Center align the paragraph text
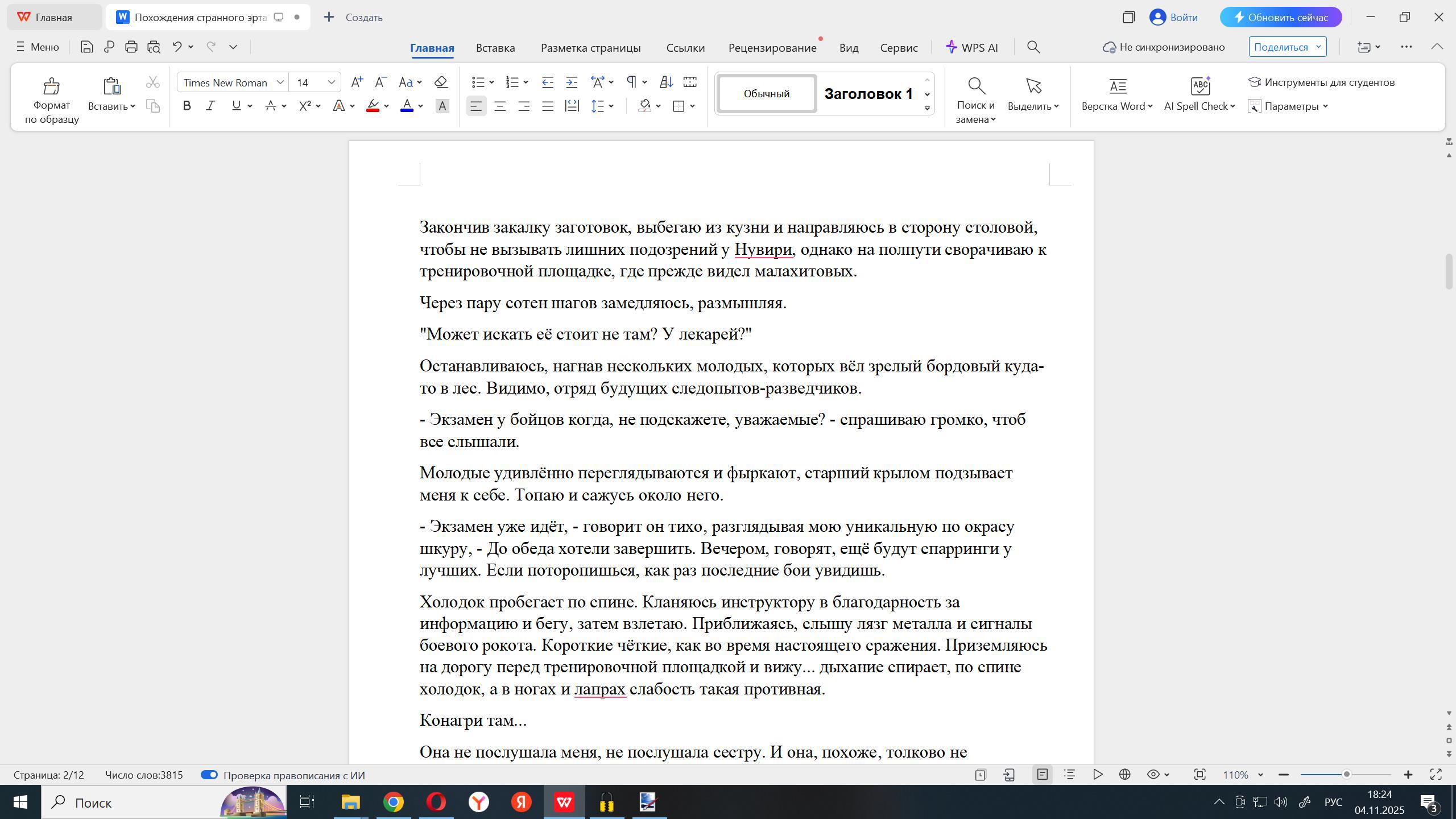The image size is (1456, 819). coord(500,106)
